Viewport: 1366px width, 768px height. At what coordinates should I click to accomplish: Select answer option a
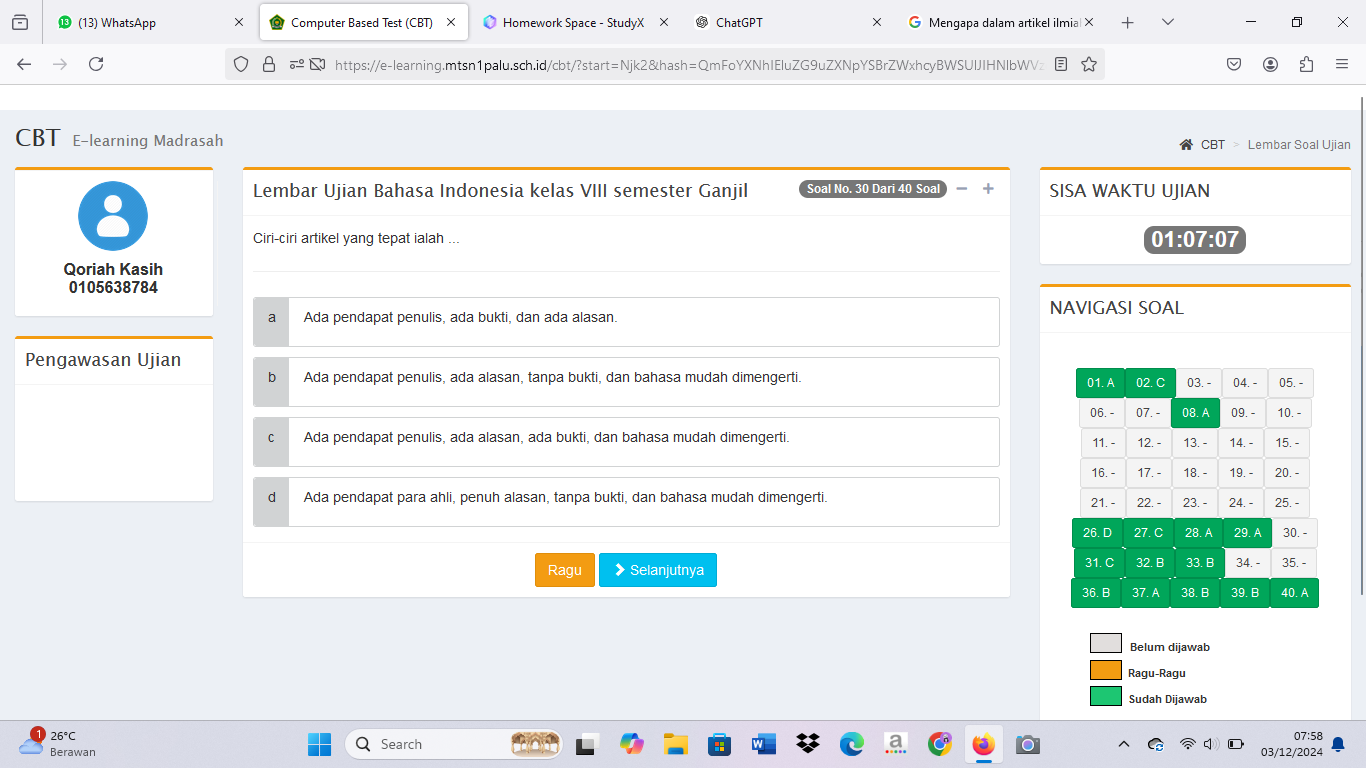[x=626, y=322]
